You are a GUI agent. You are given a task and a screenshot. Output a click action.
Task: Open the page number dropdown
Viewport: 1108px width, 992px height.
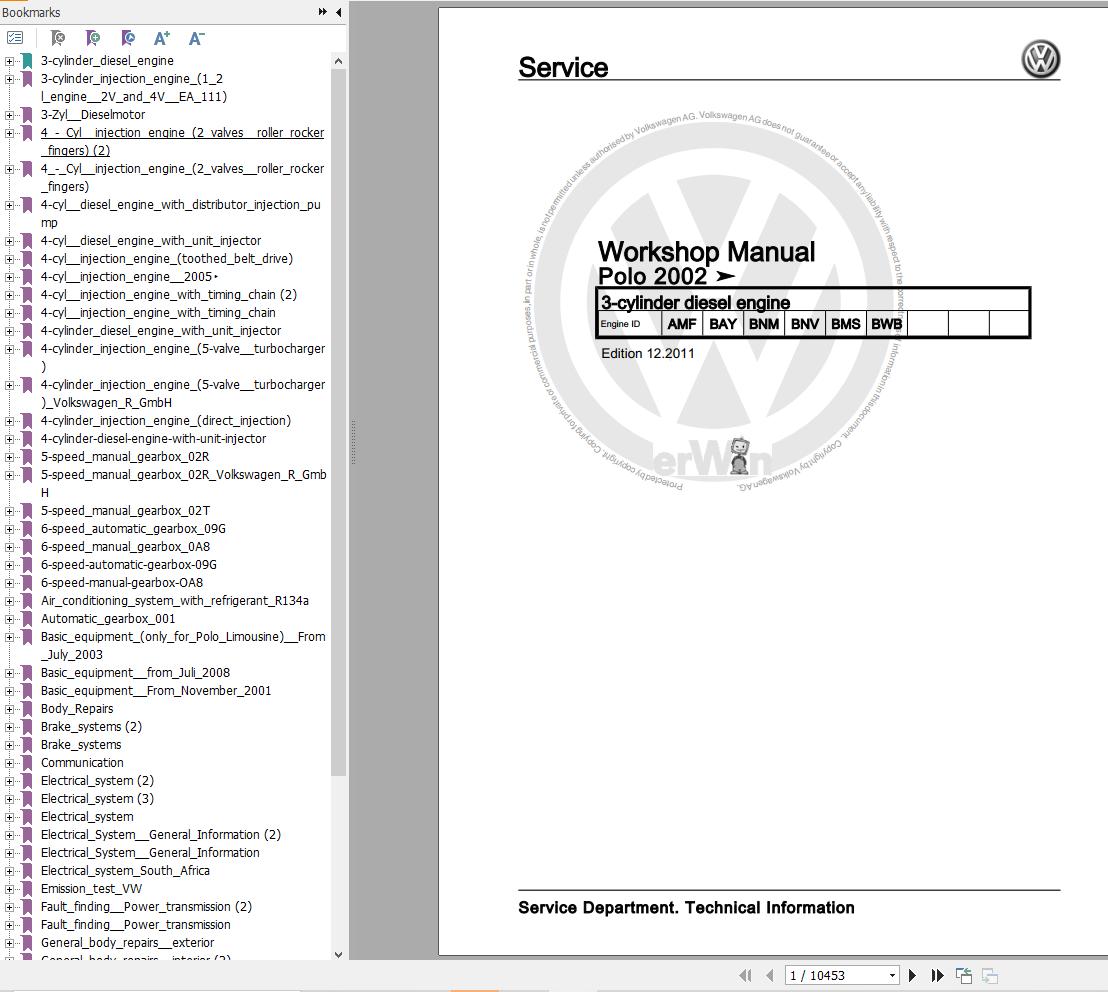point(892,975)
